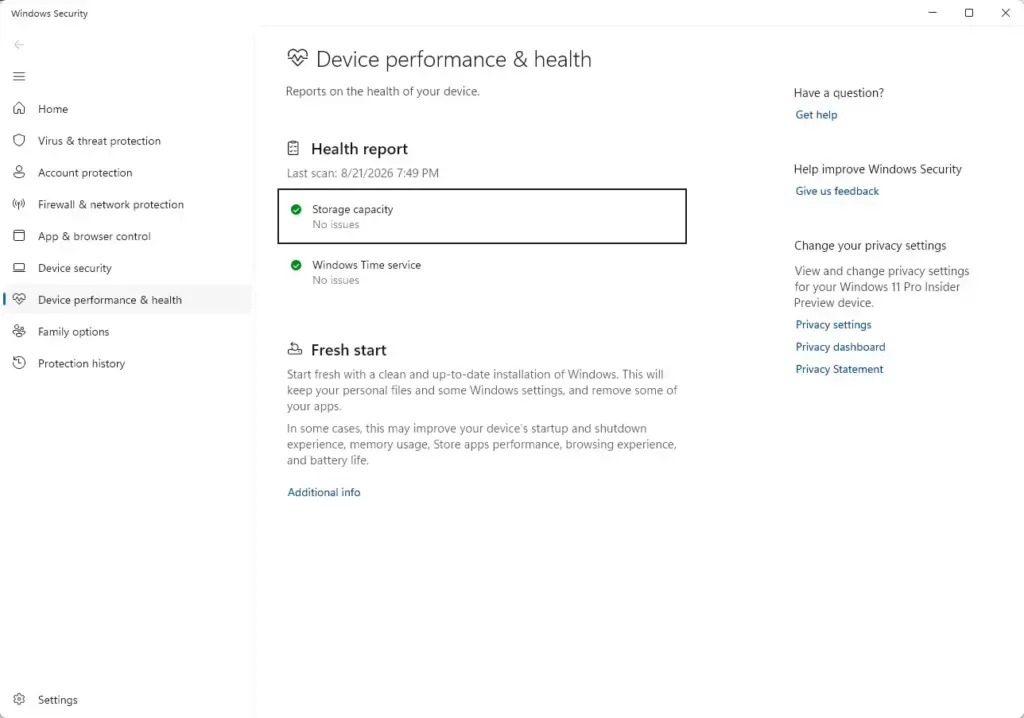Image resolution: width=1024 pixels, height=718 pixels.
Task: Open Privacy settings link
Action: (833, 325)
